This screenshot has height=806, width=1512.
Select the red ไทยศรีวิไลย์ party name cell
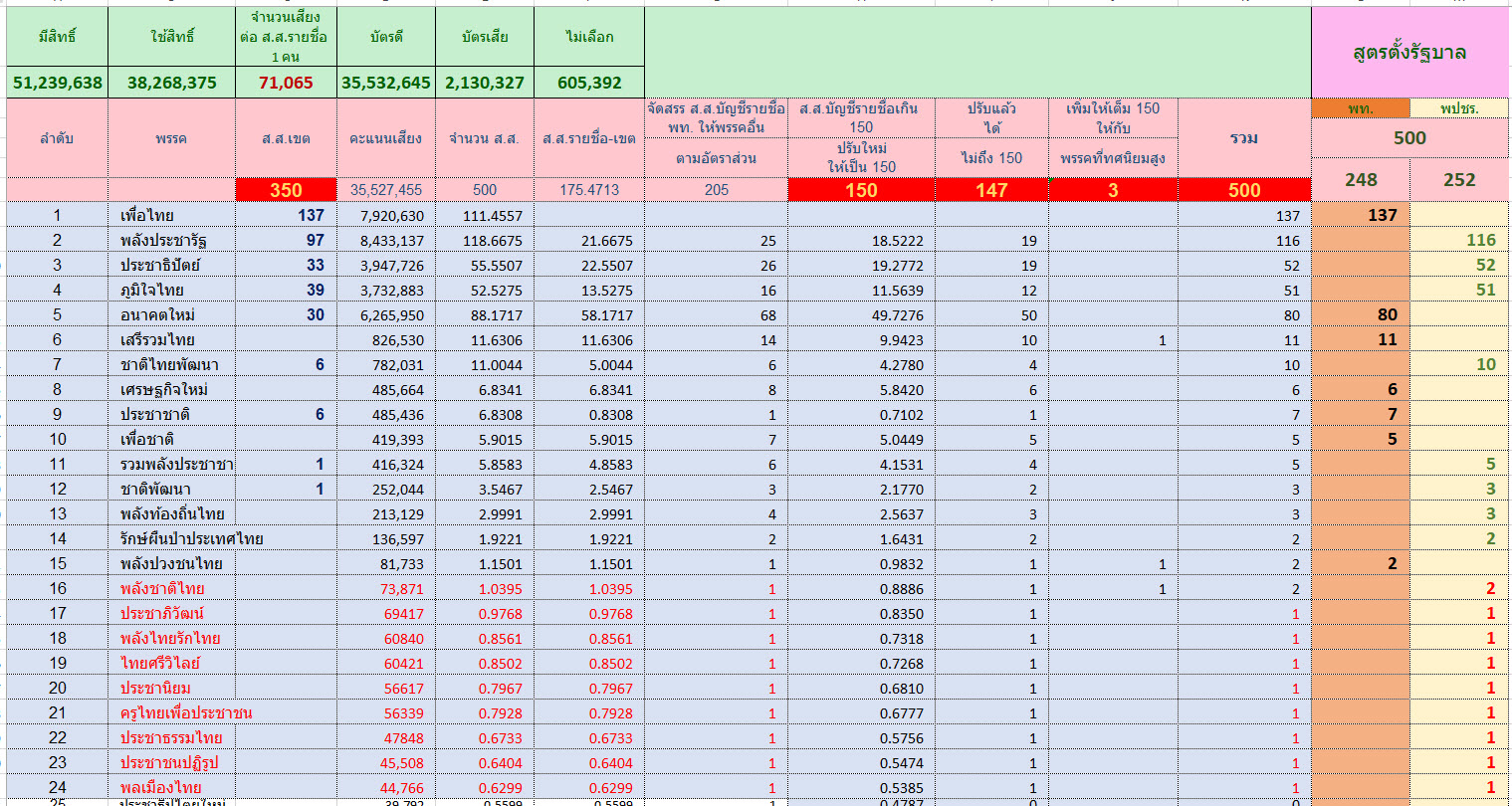tap(171, 663)
